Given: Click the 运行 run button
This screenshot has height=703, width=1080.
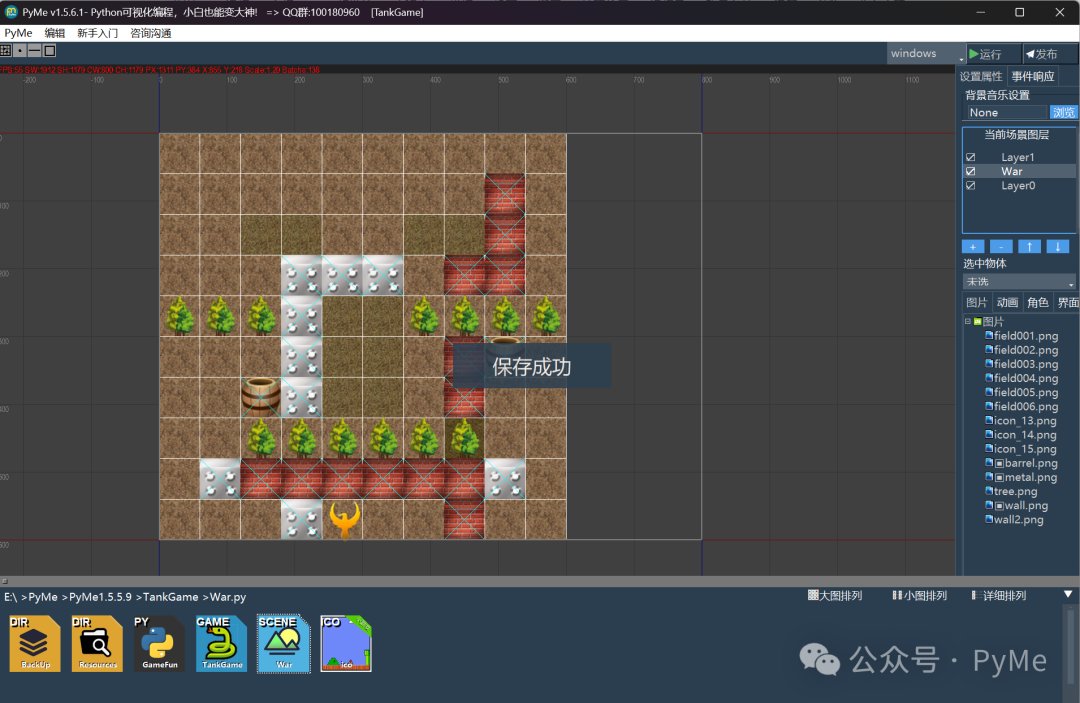Looking at the screenshot, I should pyautogui.click(x=993, y=54).
